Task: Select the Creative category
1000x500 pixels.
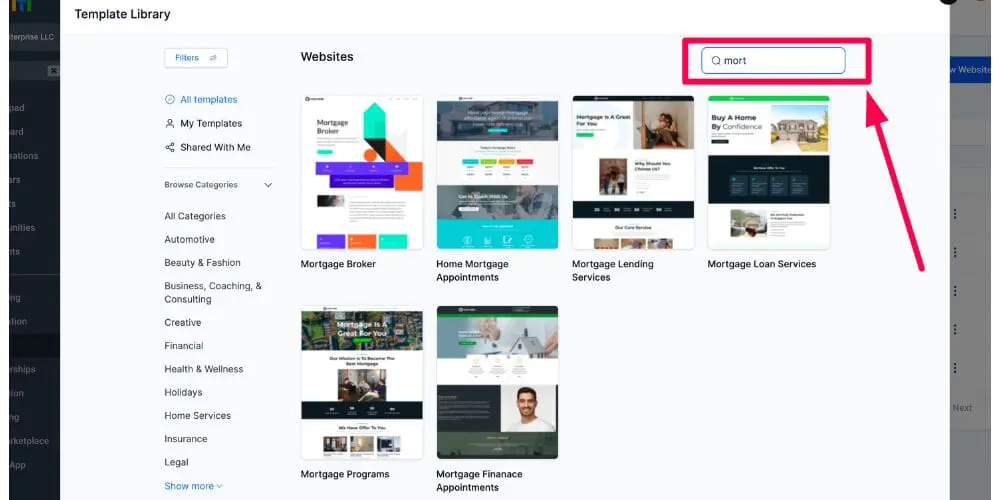Action: click(x=183, y=323)
